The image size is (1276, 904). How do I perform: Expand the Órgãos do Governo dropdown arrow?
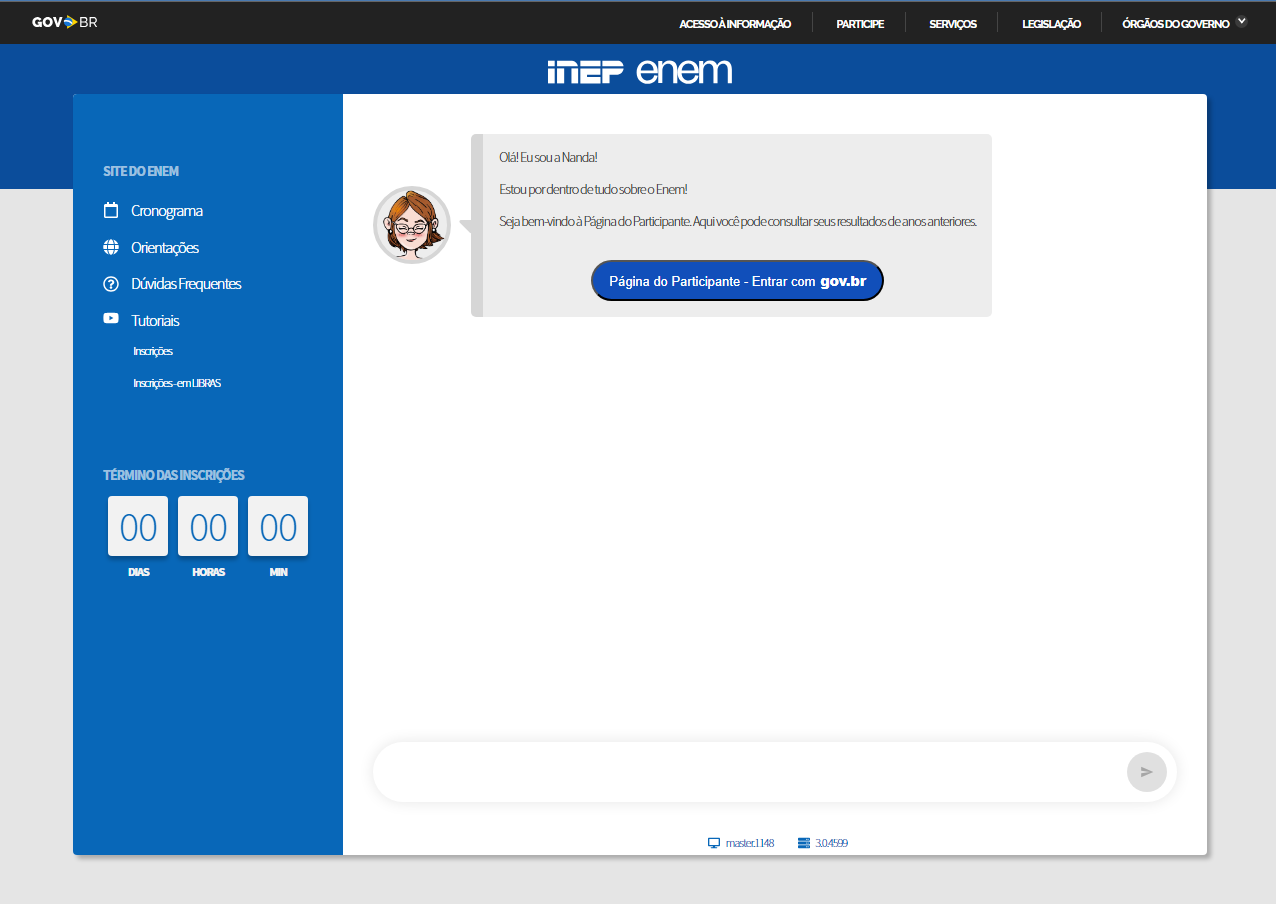click(1242, 21)
